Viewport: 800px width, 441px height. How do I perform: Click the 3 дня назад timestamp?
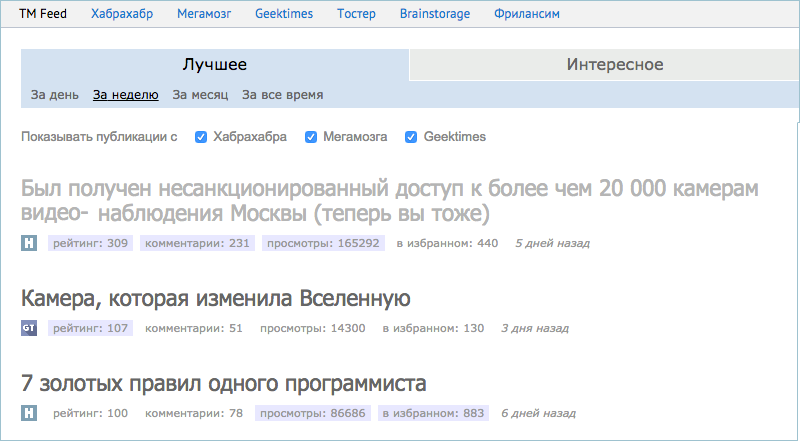tap(535, 328)
